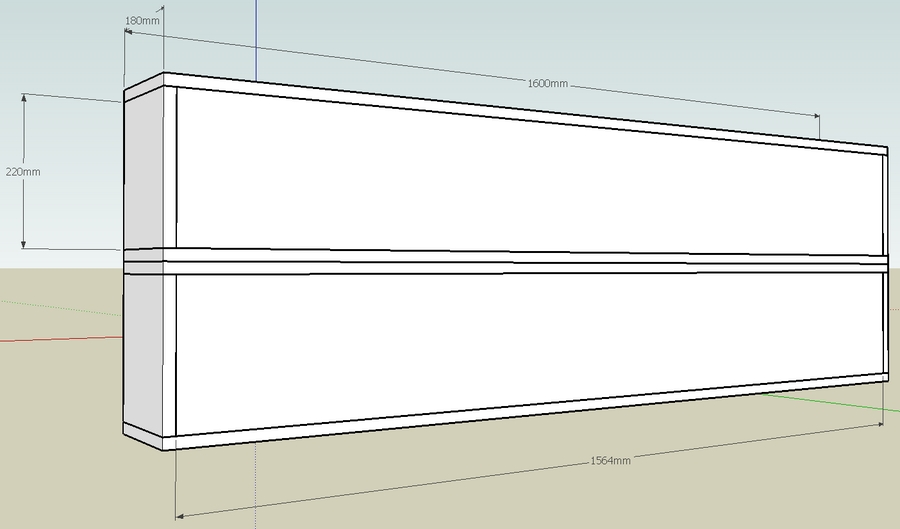Select the 180mm dimension label
Screen dimensions: 900x529
pyautogui.click(x=142, y=21)
